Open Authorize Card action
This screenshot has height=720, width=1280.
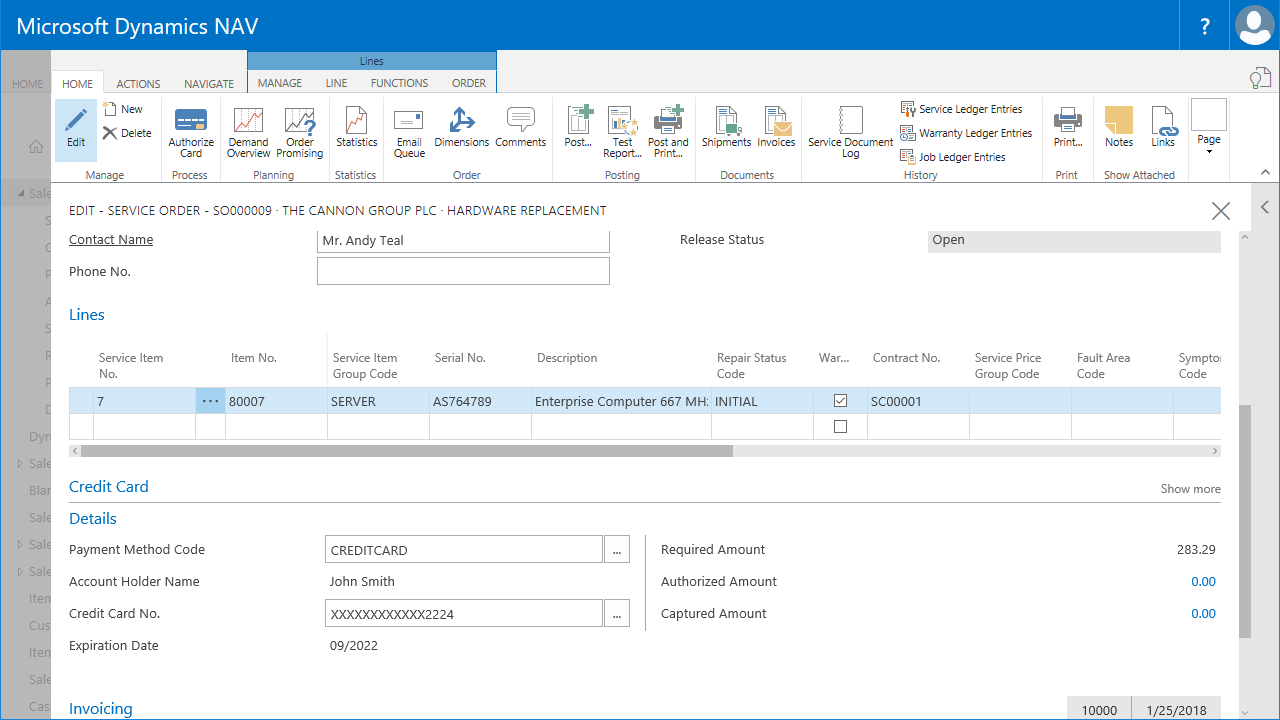coord(191,133)
